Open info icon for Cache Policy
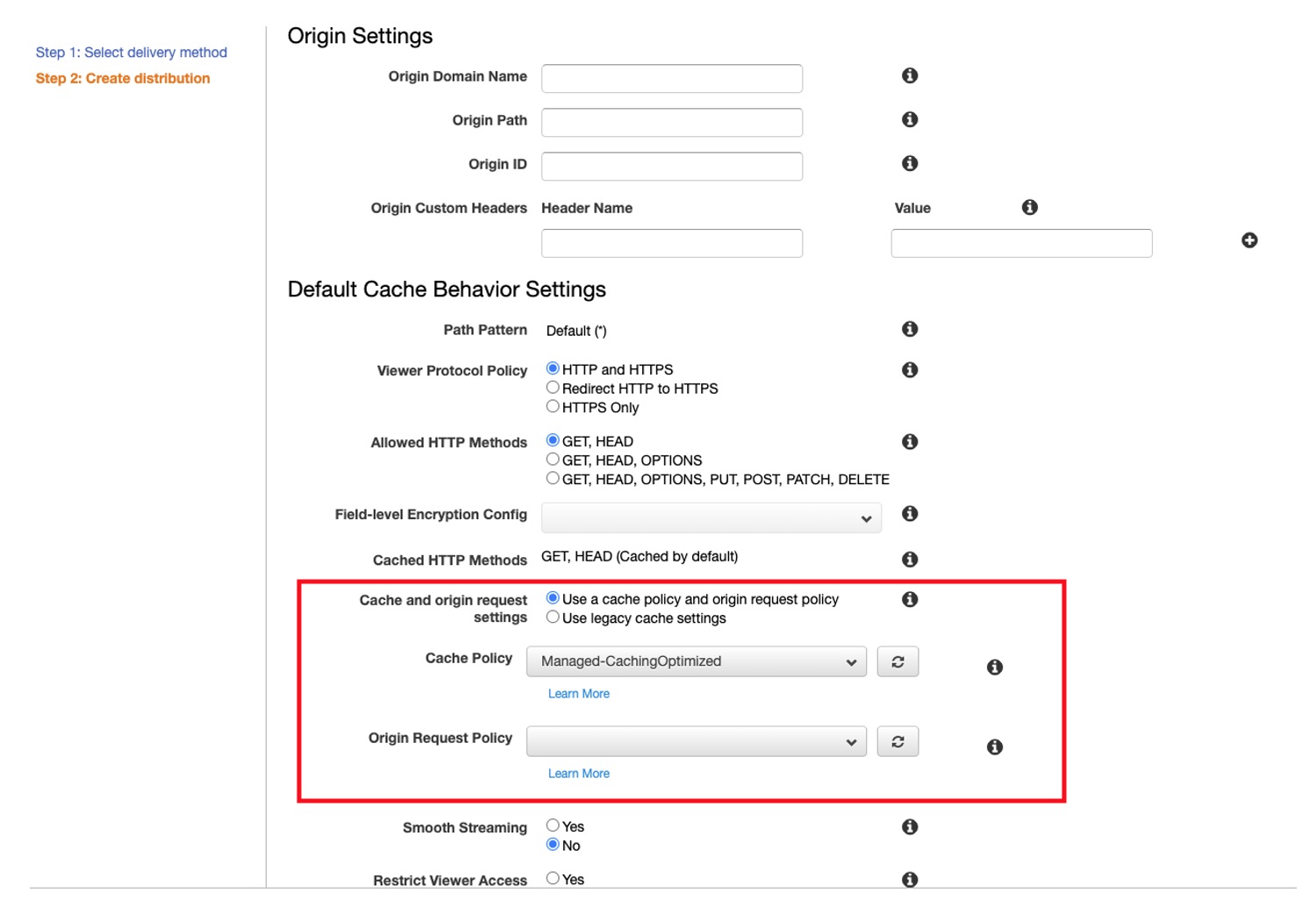1316x907 pixels. pos(995,668)
